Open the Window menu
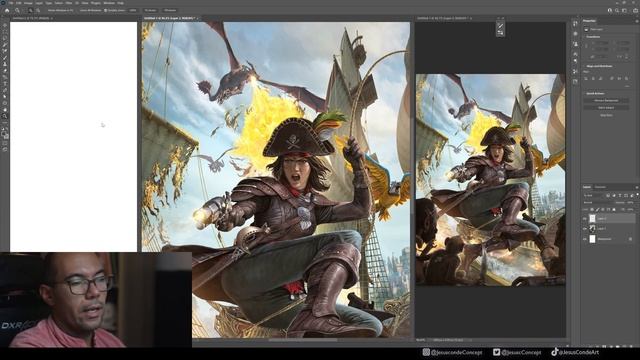 tap(109, 3)
